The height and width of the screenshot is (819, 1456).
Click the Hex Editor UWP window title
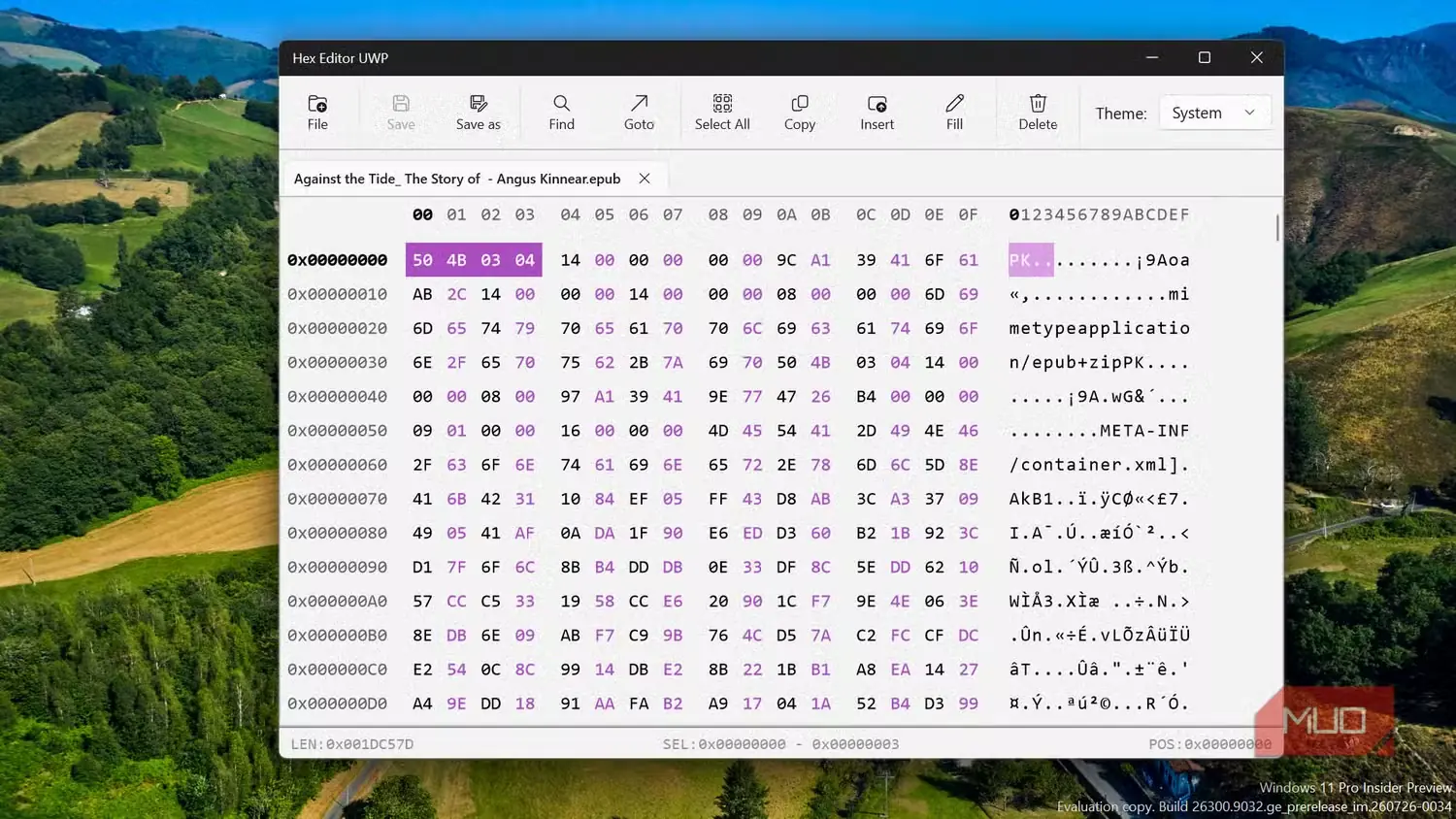pyautogui.click(x=341, y=58)
